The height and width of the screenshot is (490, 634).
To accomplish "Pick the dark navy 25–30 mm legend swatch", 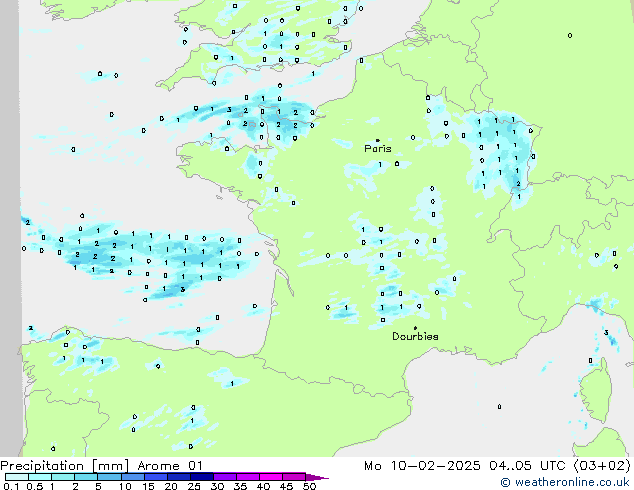I will click(202, 477).
